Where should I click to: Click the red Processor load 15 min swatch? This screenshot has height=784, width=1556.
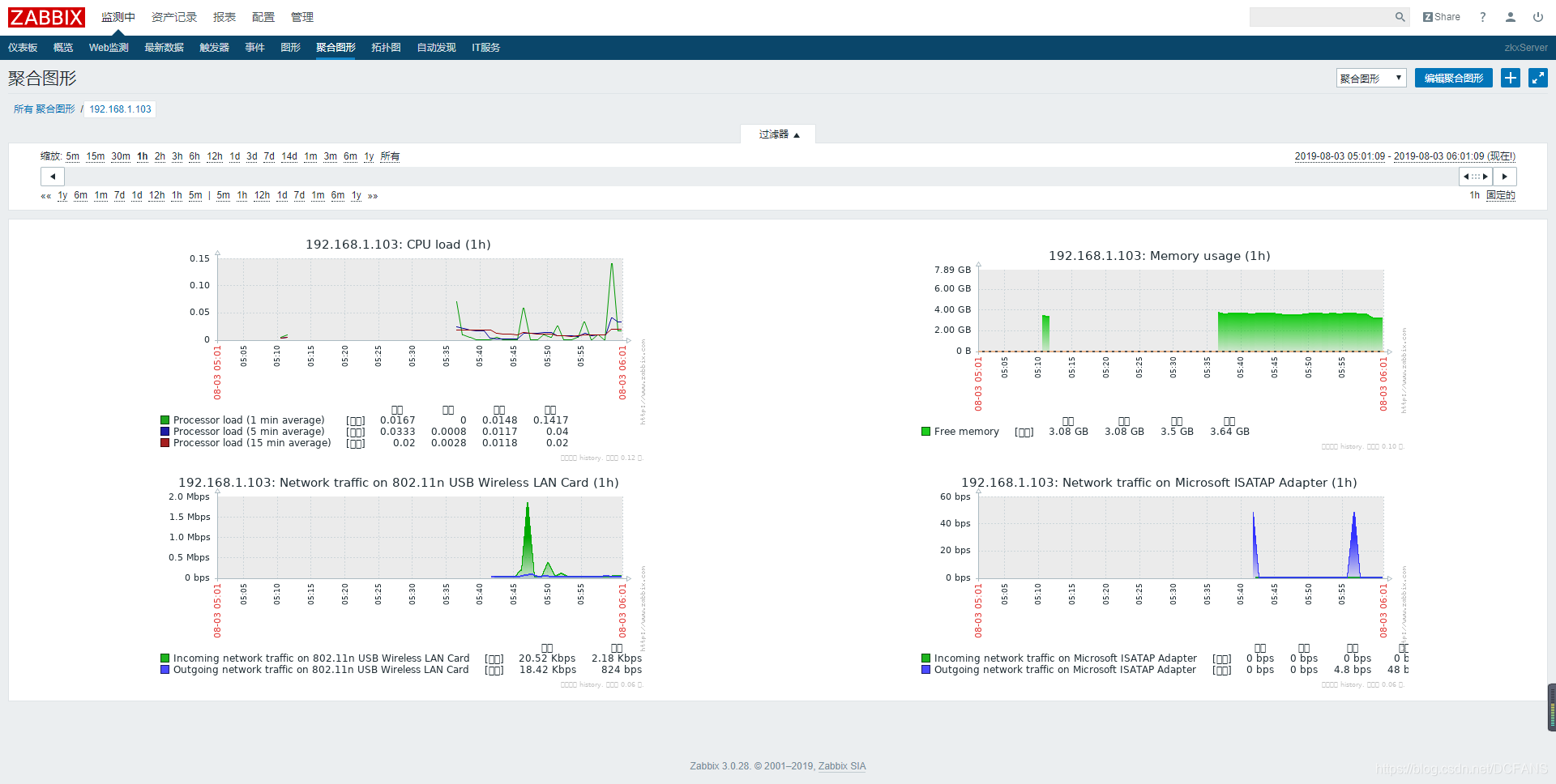pyautogui.click(x=165, y=443)
